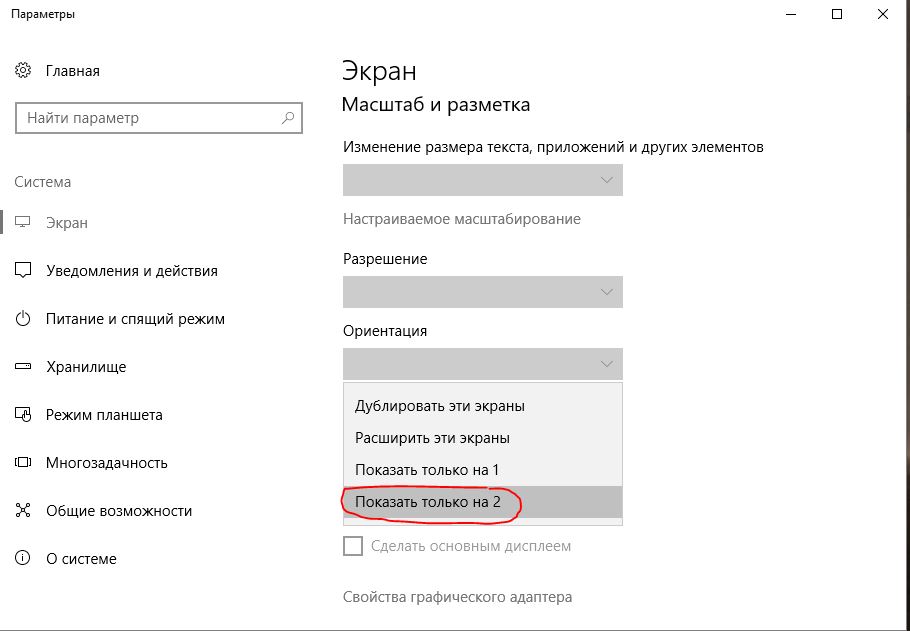The height and width of the screenshot is (631, 910).
Task: Open the Ориентация dropdown
Action: [x=482, y=363]
